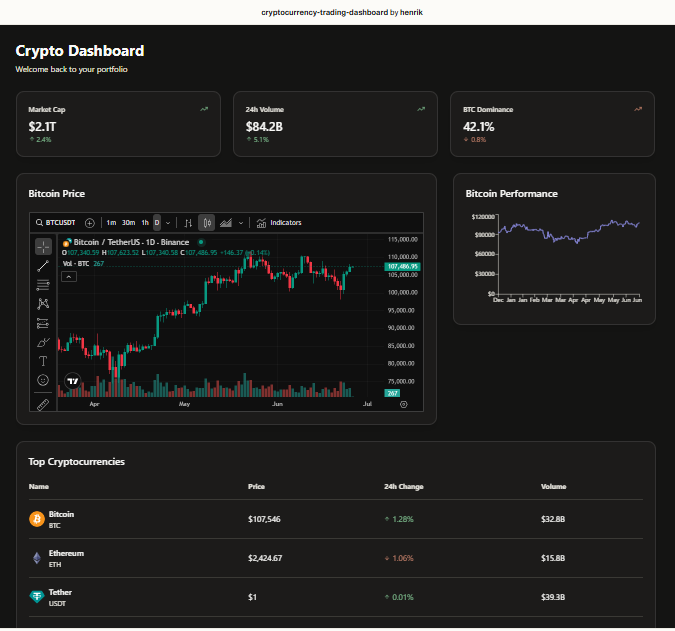This screenshot has width=675, height=631.
Task: Click the Vol · BTC indicator label
Action: click(76, 264)
